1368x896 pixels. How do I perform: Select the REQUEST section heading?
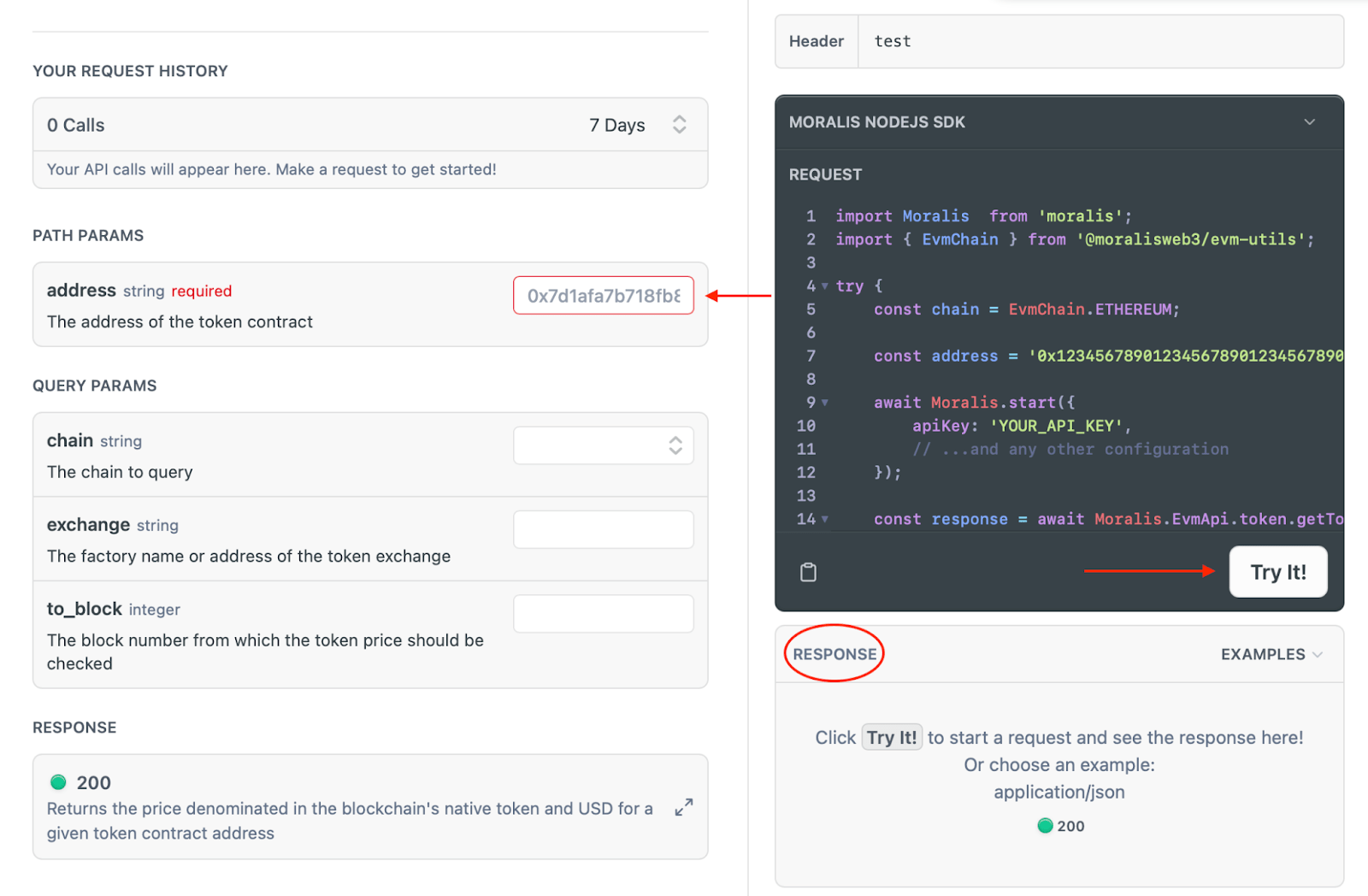(824, 174)
